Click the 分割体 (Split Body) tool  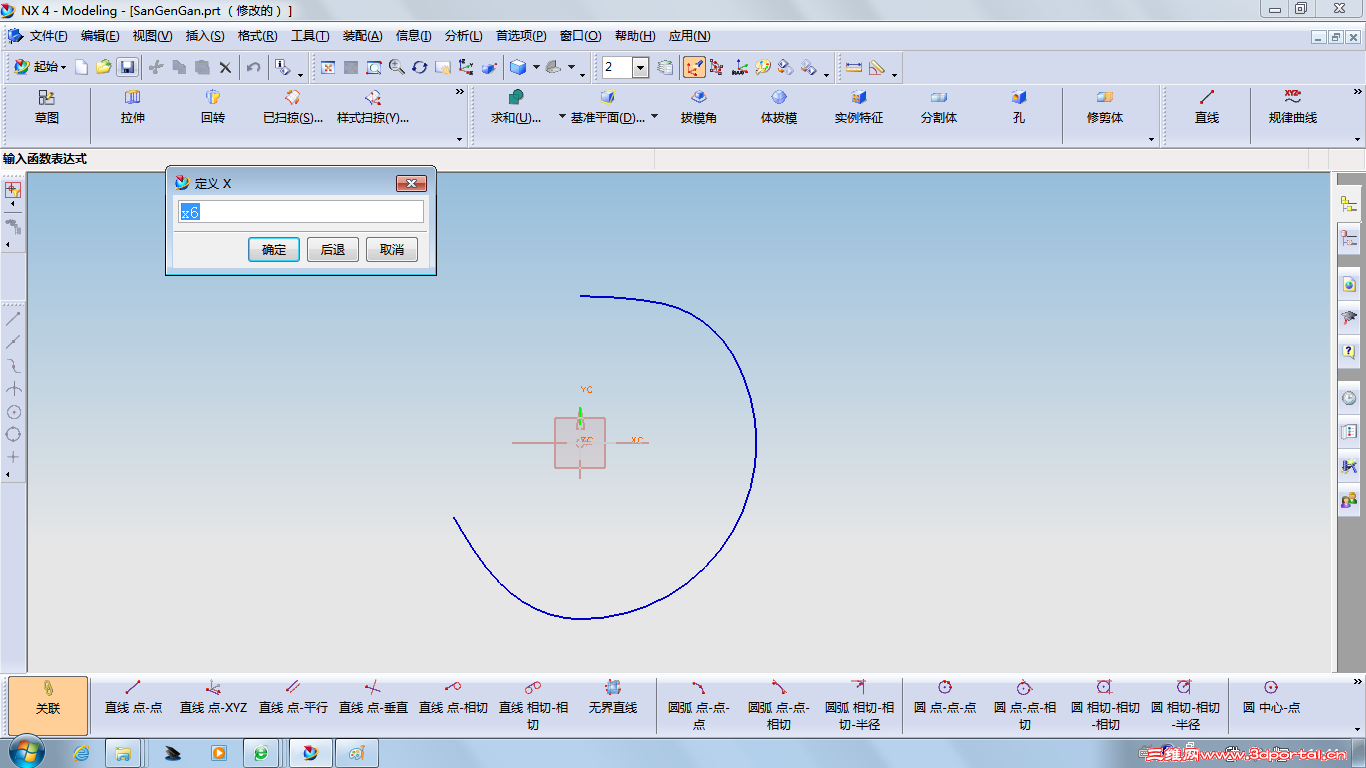(x=939, y=107)
